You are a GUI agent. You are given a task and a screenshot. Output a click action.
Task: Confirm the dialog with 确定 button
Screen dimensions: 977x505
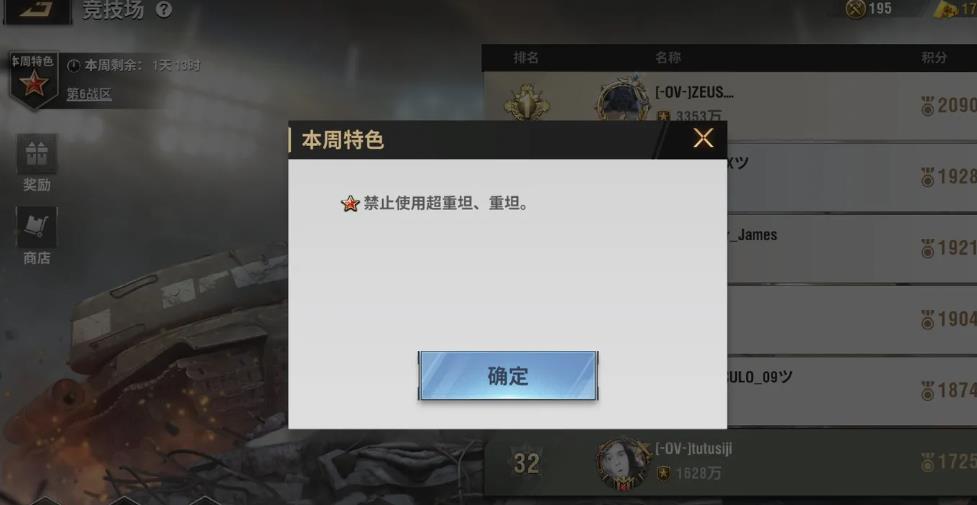click(x=508, y=375)
